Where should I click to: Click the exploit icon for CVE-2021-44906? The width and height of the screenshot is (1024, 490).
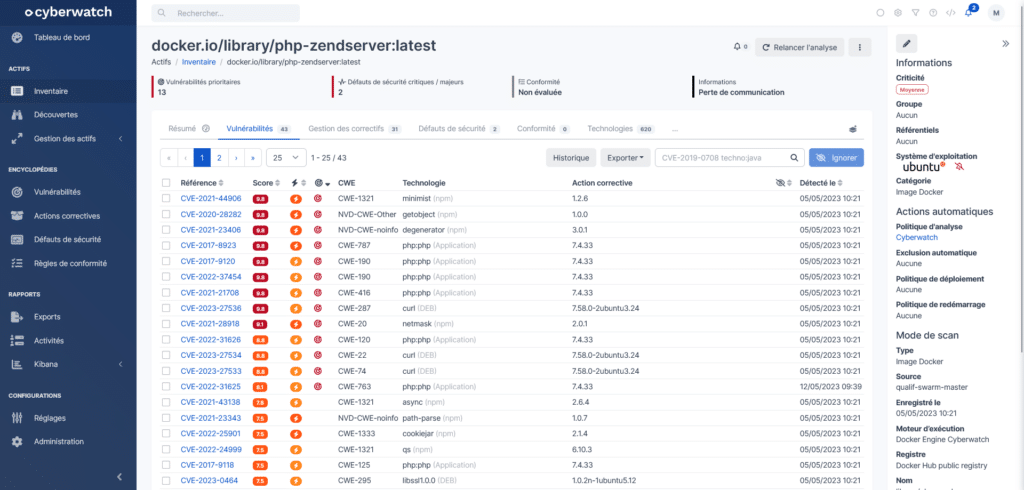pyautogui.click(x=295, y=199)
